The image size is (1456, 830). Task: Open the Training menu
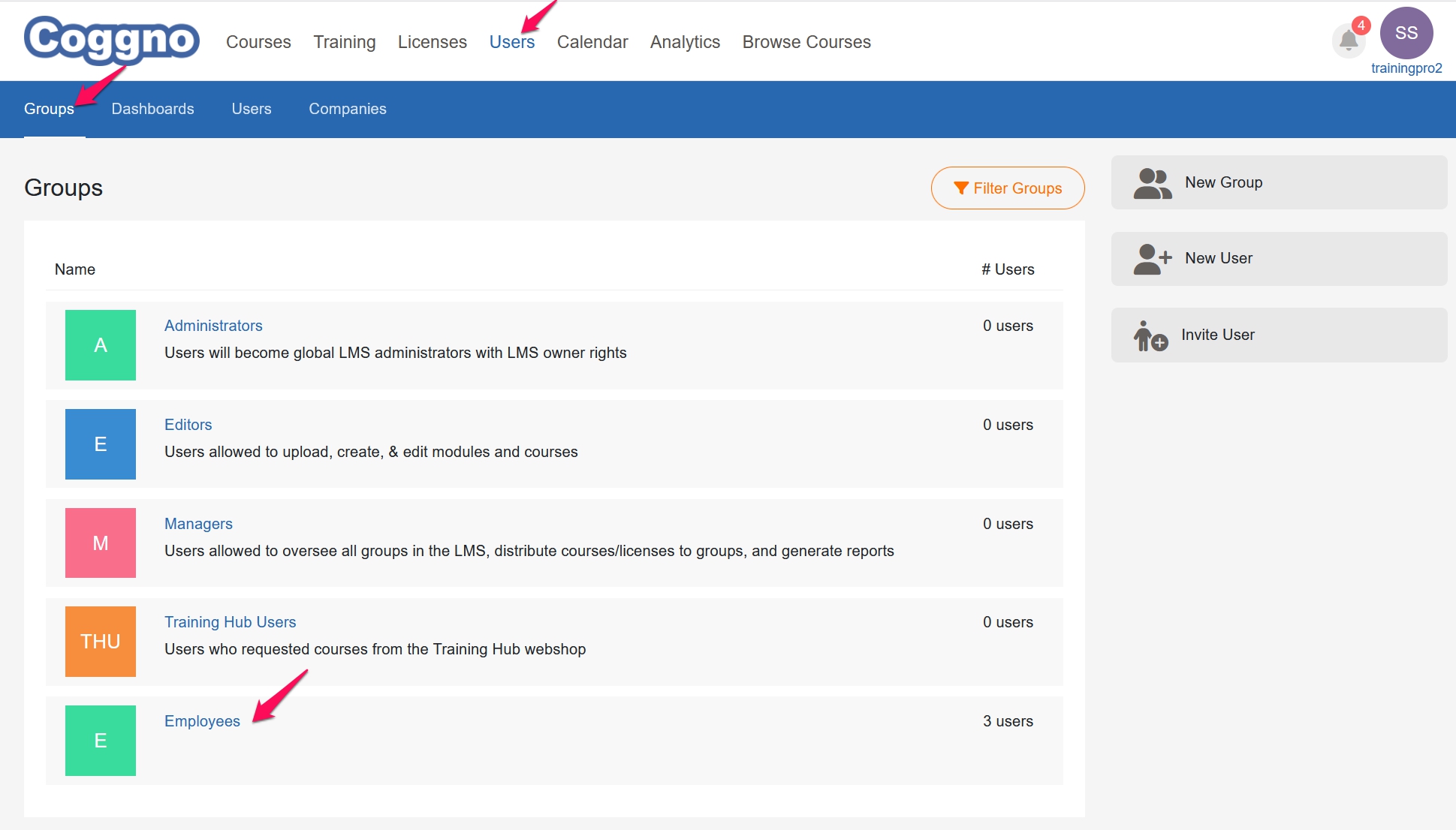pos(345,42)
